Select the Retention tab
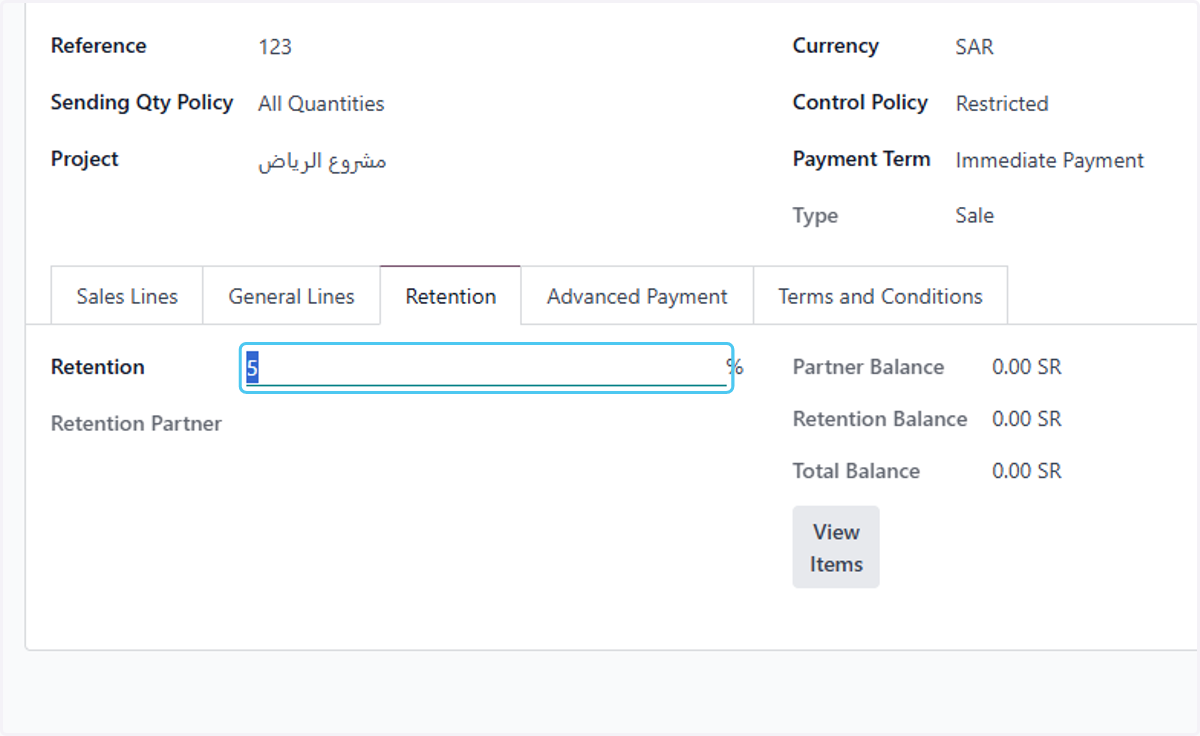The width and height of the screenshot is (1200, 736). coord(451,296)
